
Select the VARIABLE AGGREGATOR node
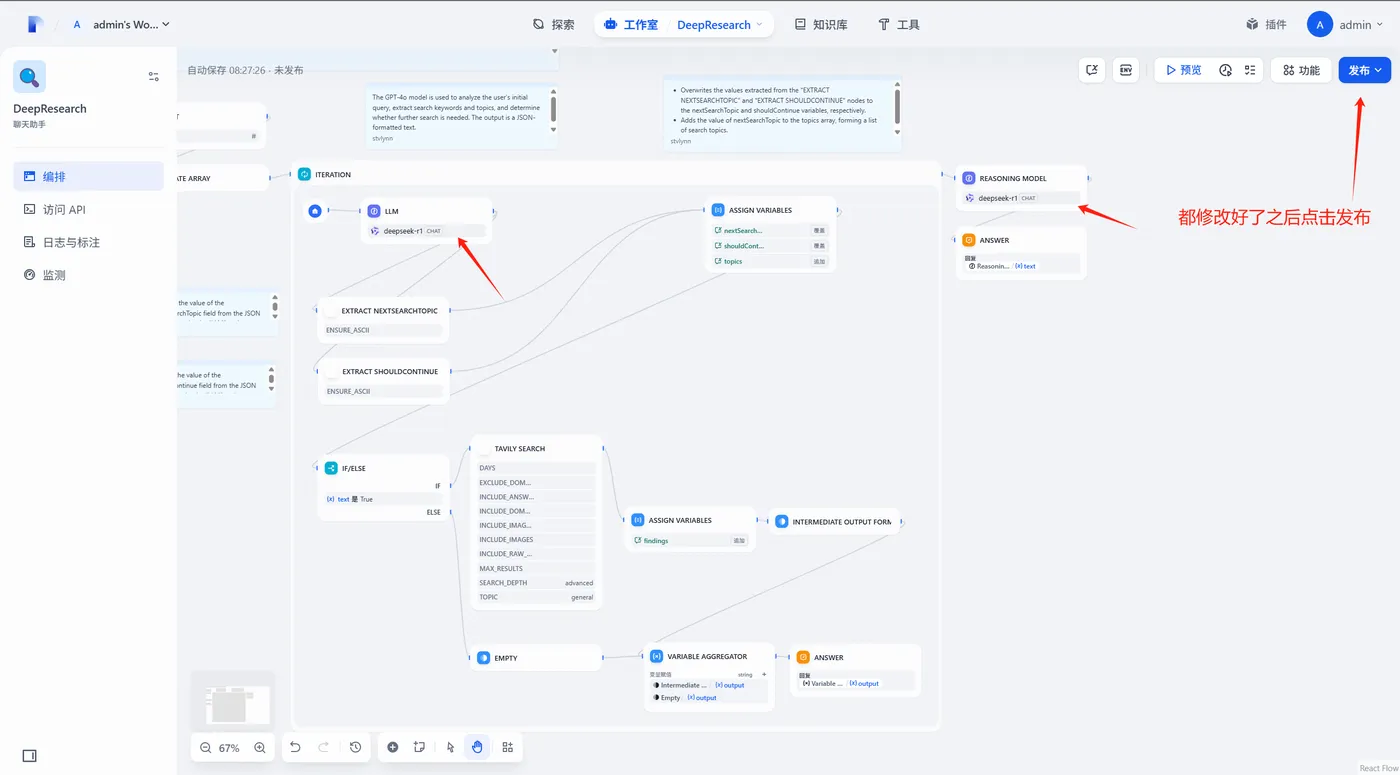tap(709, 676)
